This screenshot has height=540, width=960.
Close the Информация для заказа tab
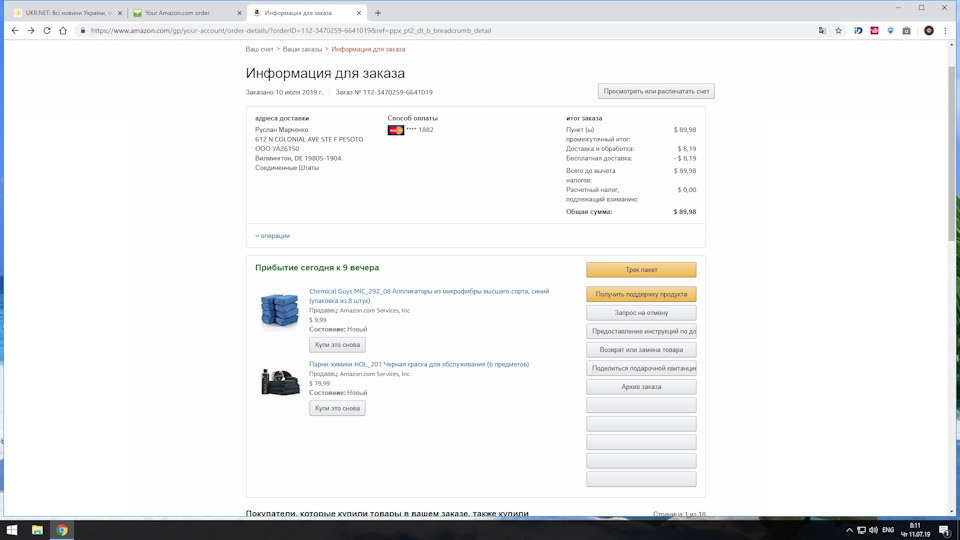(x=359, y=13)
